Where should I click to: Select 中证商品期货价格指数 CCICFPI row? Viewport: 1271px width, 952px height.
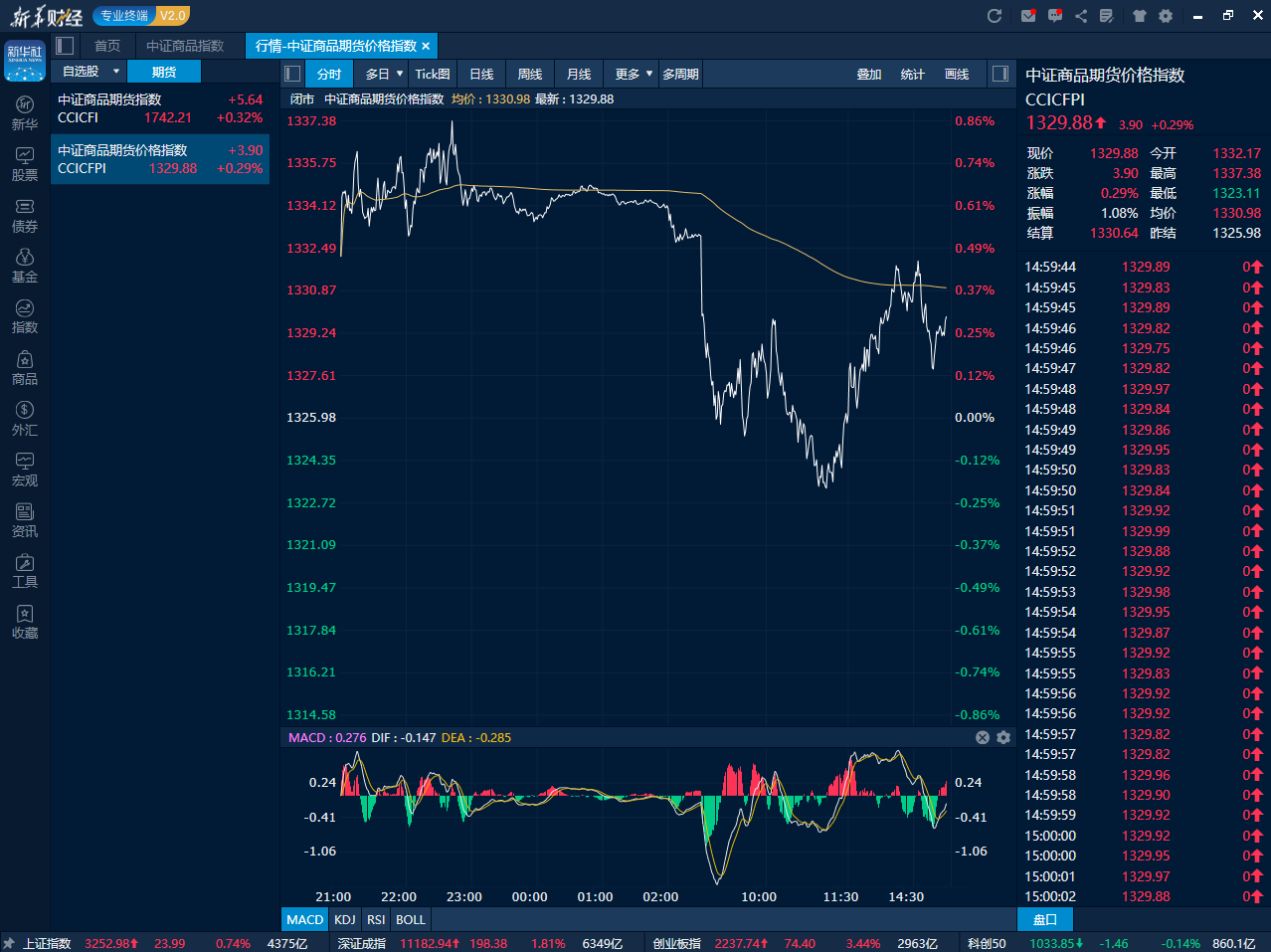point(160,159)
